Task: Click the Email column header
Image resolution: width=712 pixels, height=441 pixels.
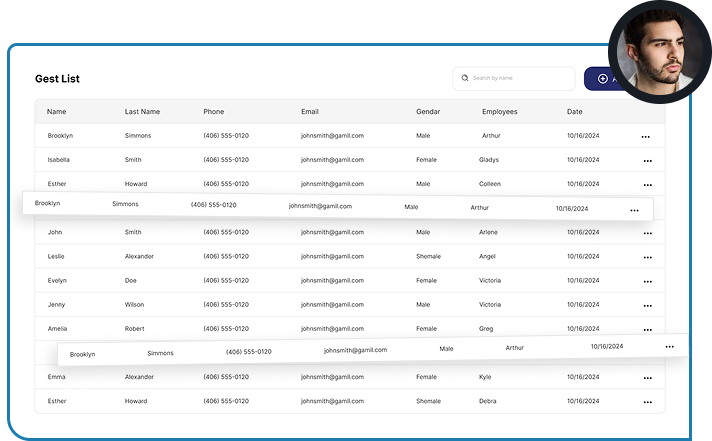Action: click(x=310, y=112)
